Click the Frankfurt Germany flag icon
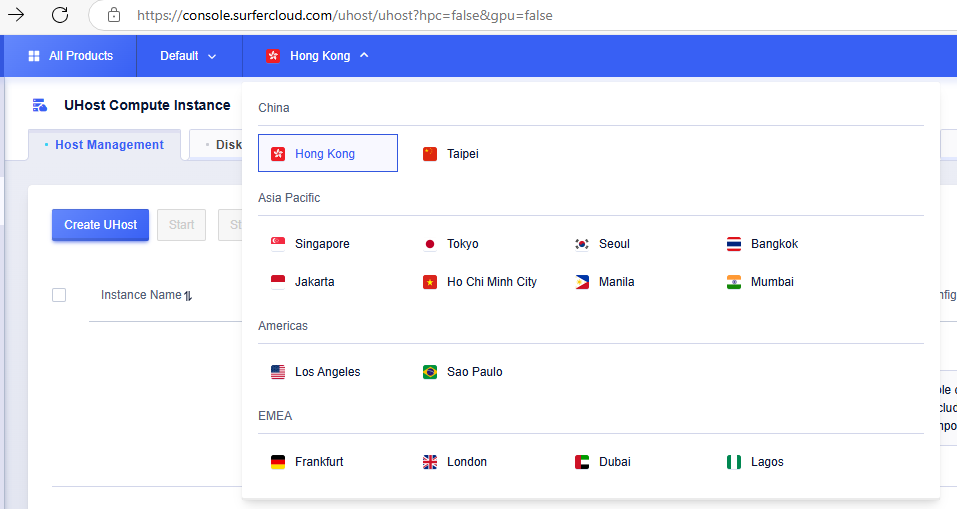957x509 pixels. coord(278,461)
